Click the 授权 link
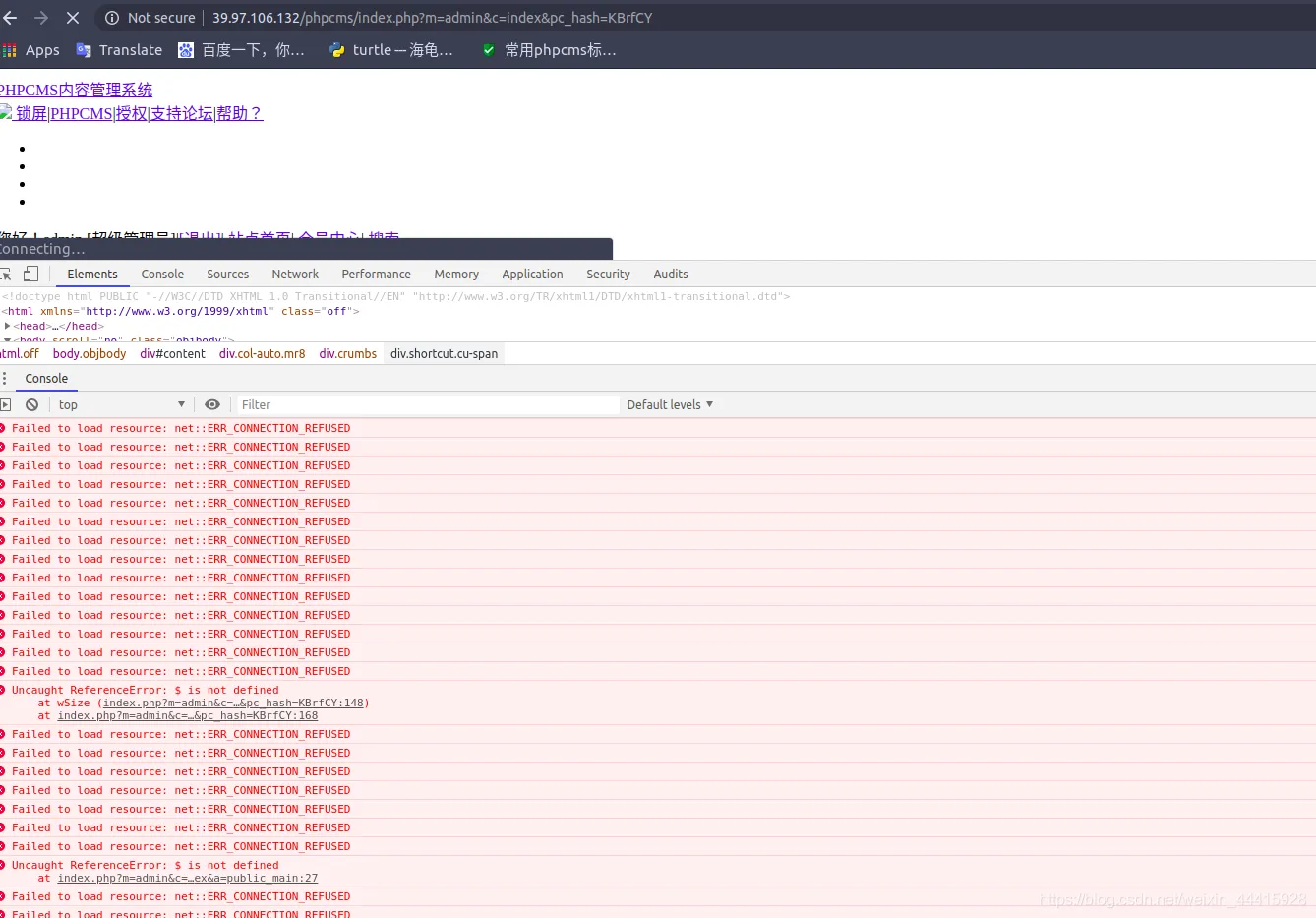1316x918 pixels. [131, 114]
